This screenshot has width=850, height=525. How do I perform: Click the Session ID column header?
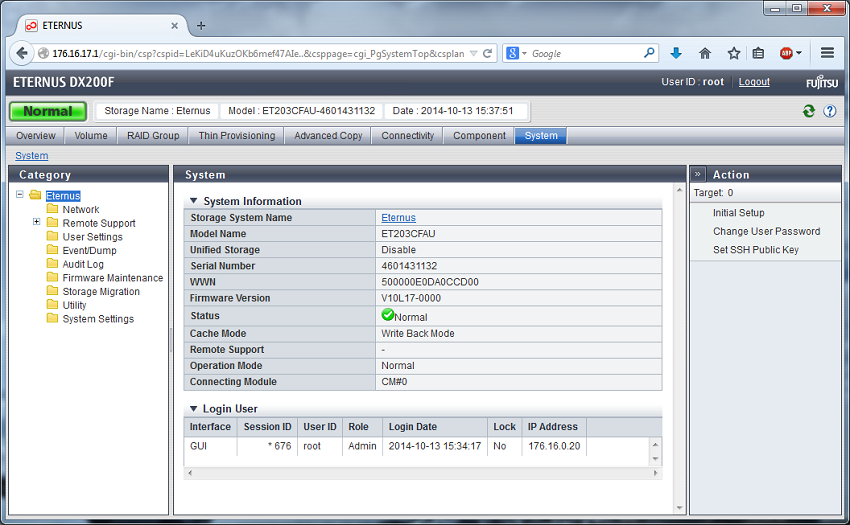(x=267, y=427)
